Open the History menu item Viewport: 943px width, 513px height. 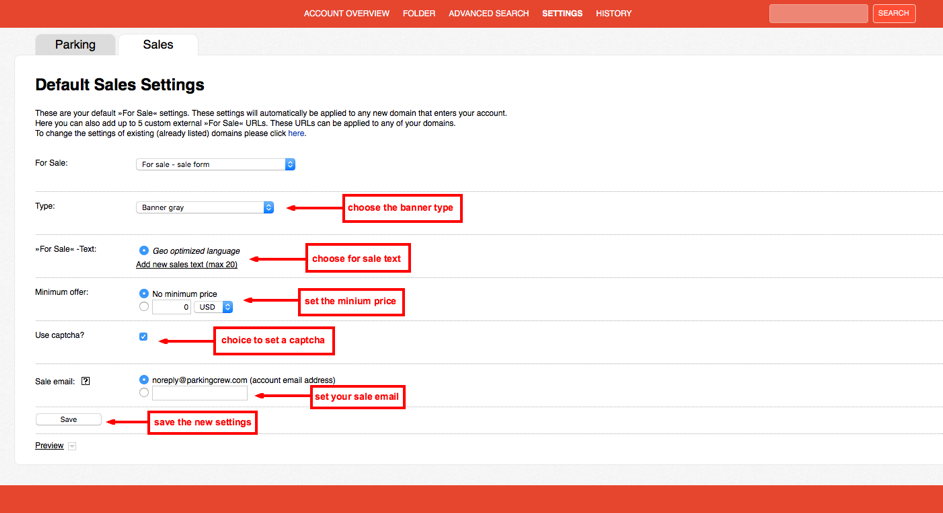click(x=613, y=14)
